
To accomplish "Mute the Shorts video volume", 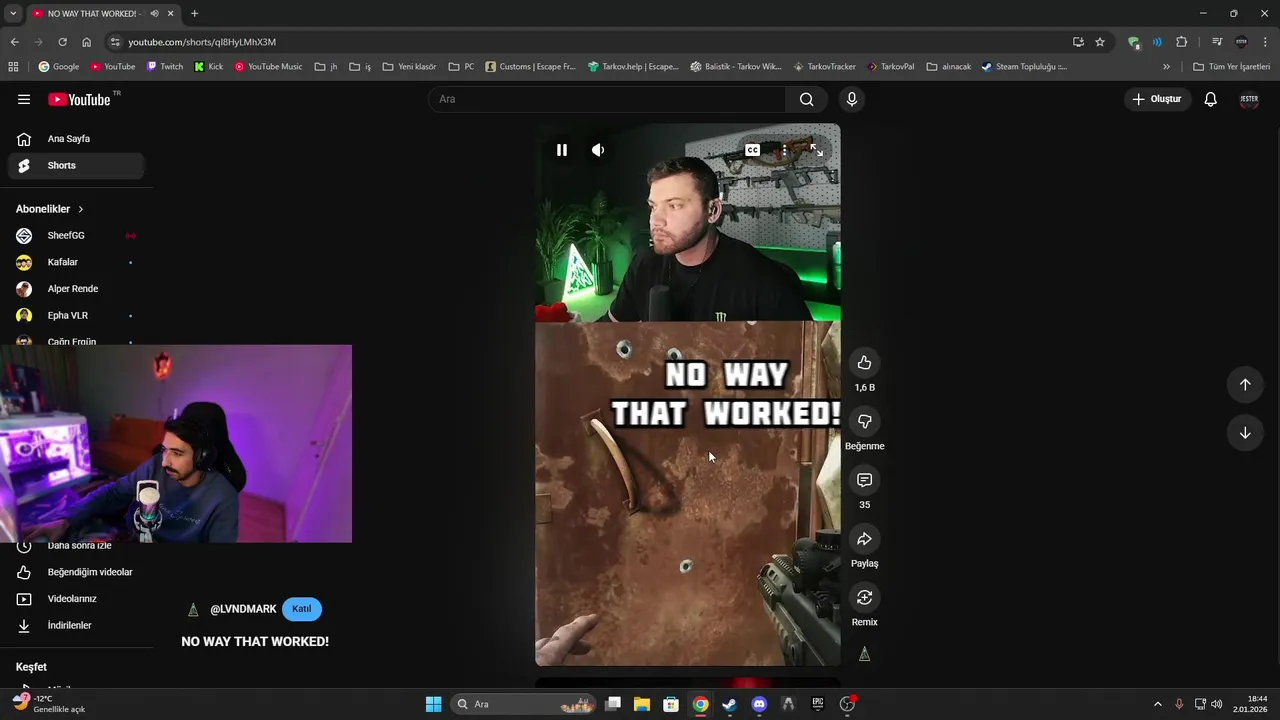I will (x=598, y=150).
